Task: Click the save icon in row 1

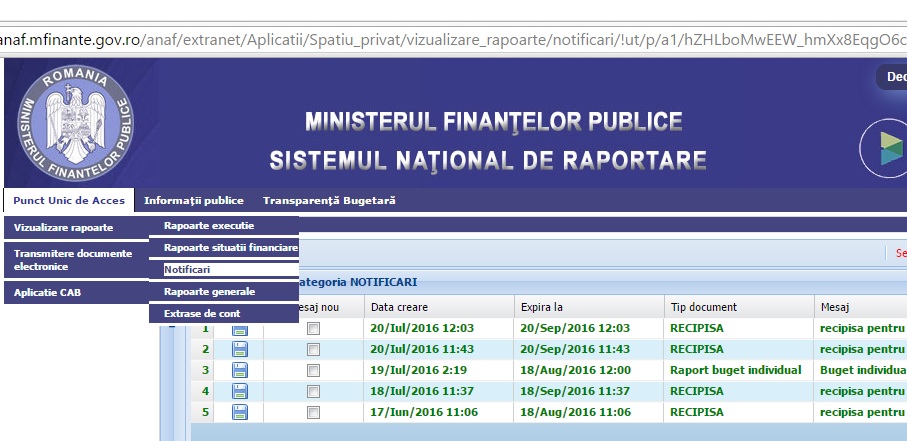Action: point(239,329)
